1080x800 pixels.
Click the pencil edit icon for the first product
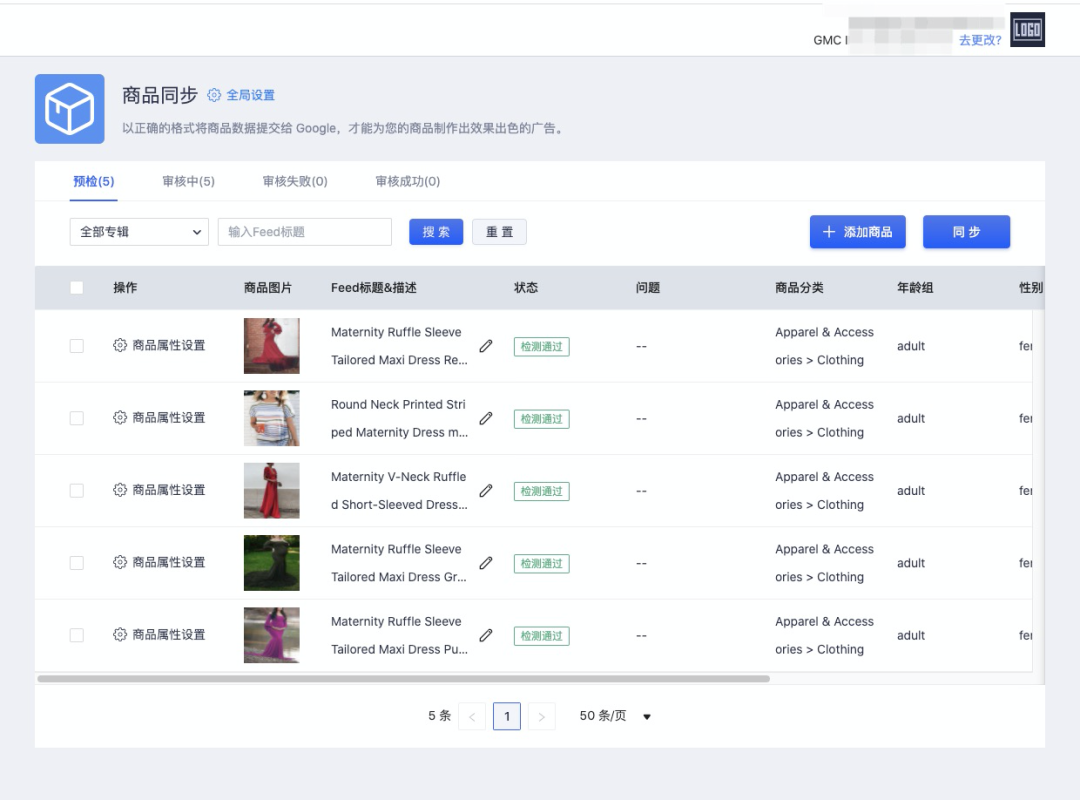pos(486,346)
